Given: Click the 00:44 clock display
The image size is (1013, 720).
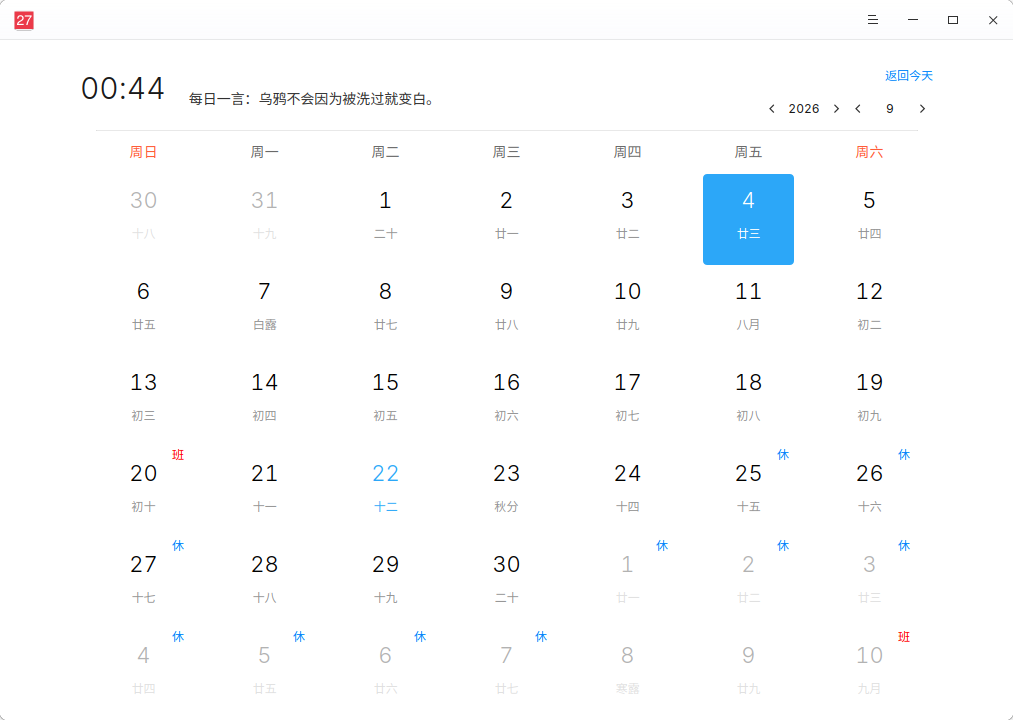Looking at the screenshot, I should coord(123,89).
